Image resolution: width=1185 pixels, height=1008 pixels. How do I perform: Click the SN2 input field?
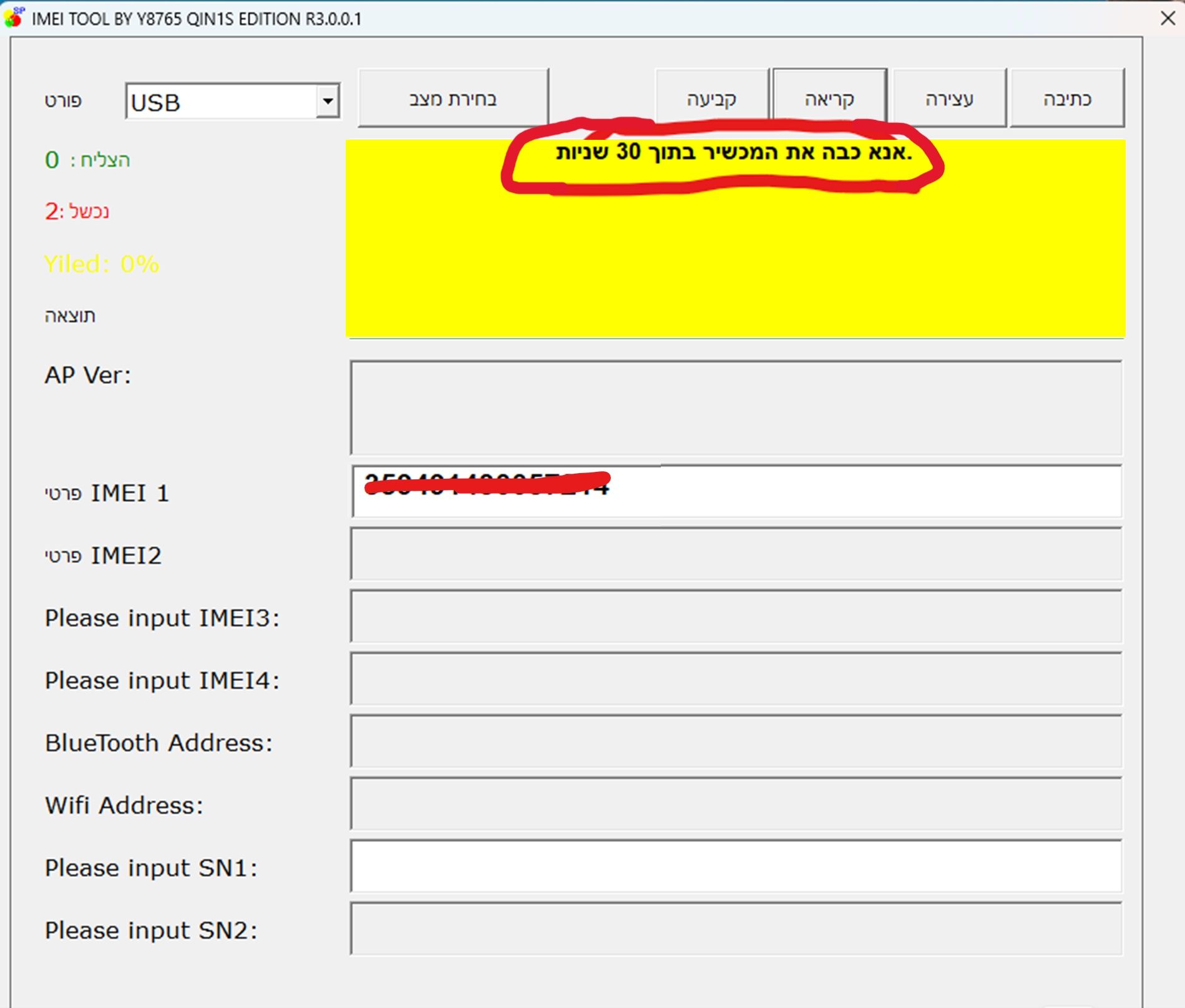pyautogui.click(x=735, y=929)
